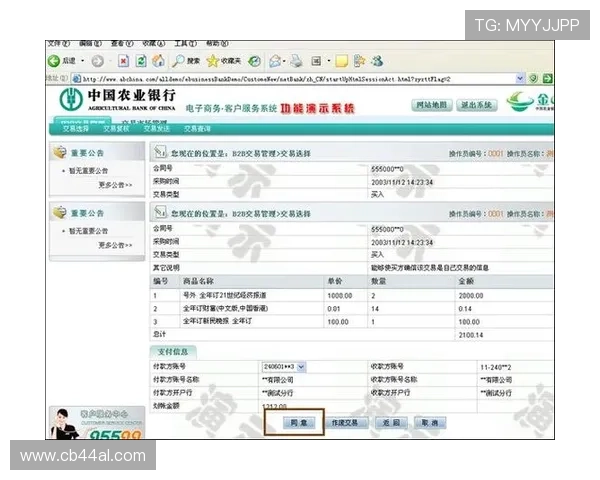Click the upper 重要公告 panel icon
Image resolution: width=600 pixels, height=480 pixels.
[x=60, y=152]
